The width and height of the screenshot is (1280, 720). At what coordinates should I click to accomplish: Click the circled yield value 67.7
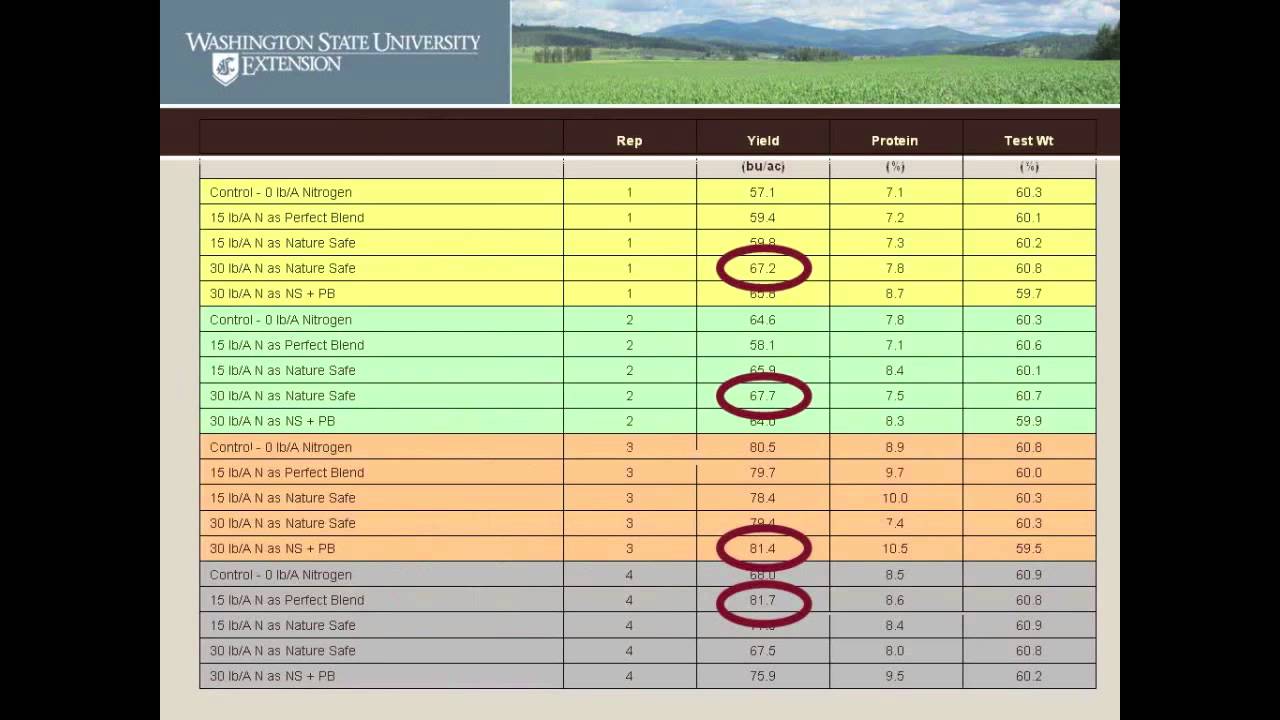point(763,396)
